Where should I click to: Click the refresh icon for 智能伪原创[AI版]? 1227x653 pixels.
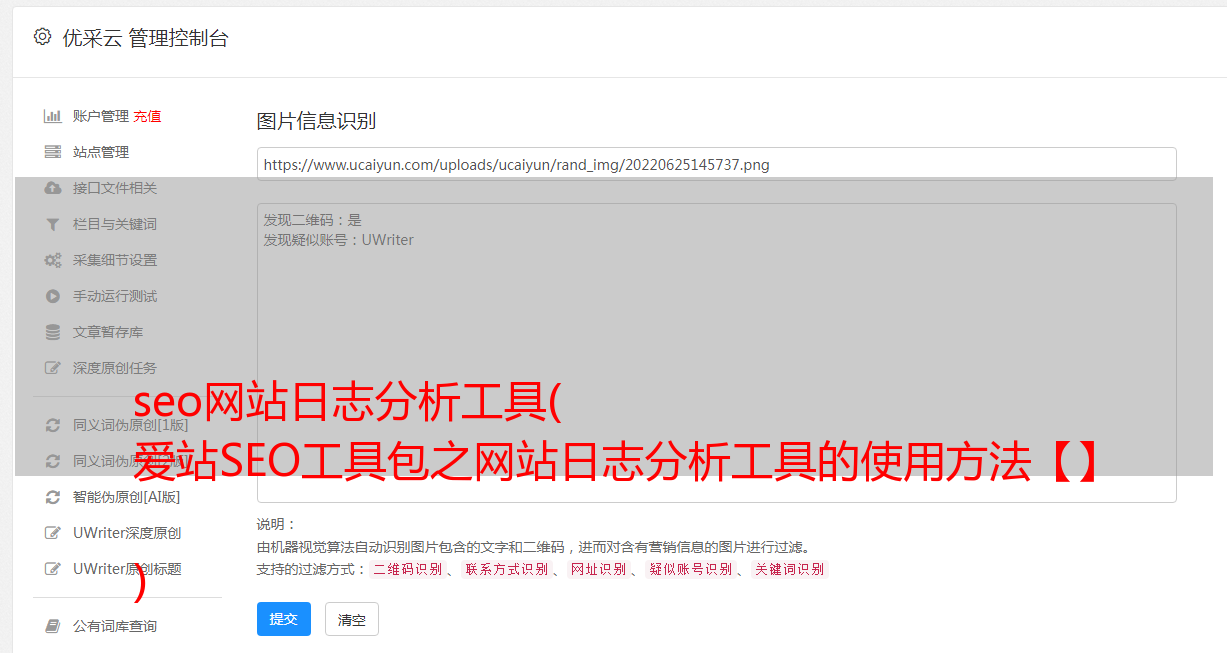click(x=53, y=497)
